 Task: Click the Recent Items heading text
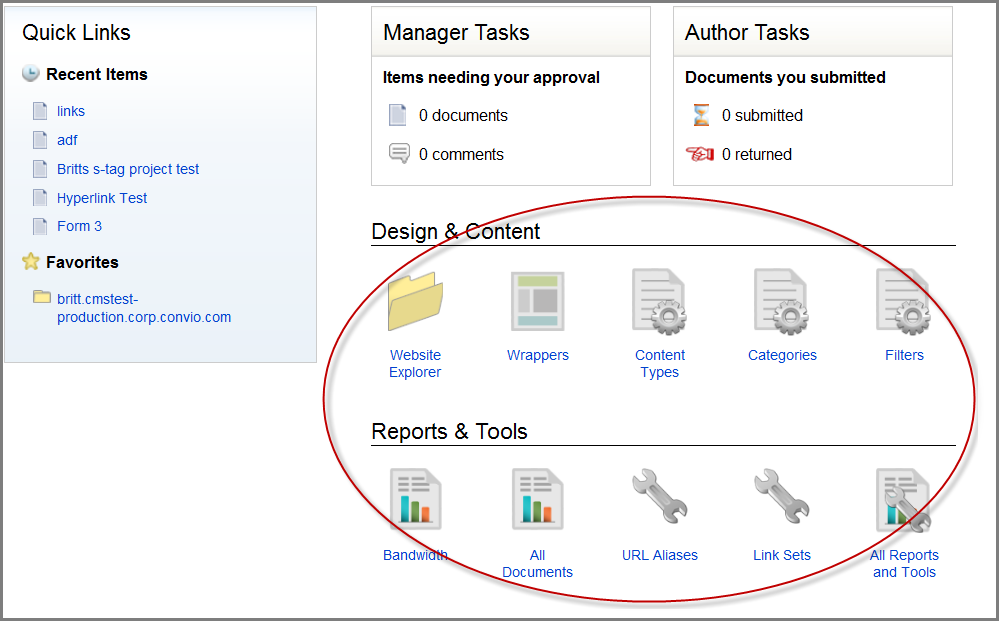point(97,75)
